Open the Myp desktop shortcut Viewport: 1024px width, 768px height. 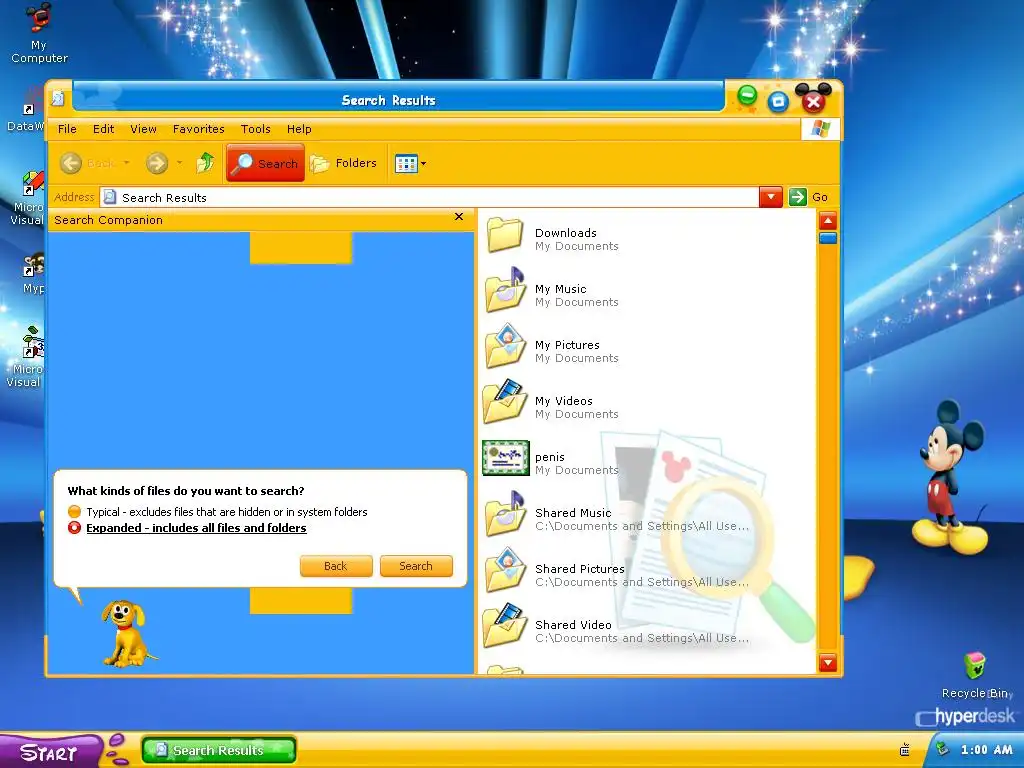pyautogui.click(x=33, y=274)
